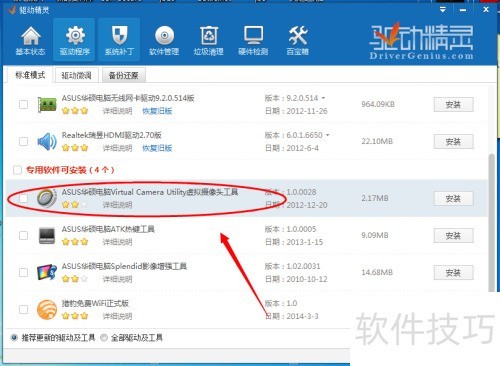Select the 推荐更新的驱动及工具 radio button
This screenshot has height=366, width=500.
click(x=14, y=338)
